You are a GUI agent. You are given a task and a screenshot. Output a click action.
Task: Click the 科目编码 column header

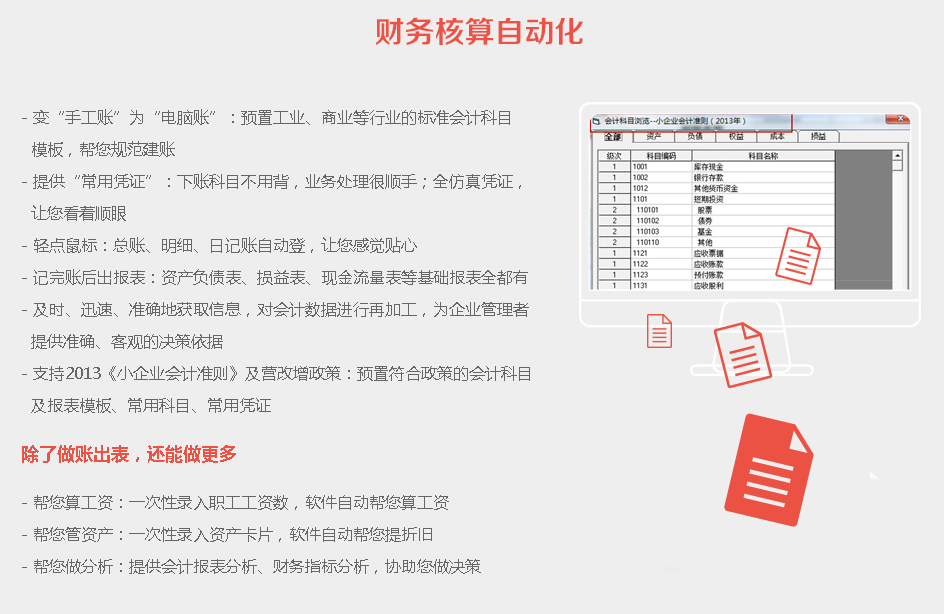(661, 156)
